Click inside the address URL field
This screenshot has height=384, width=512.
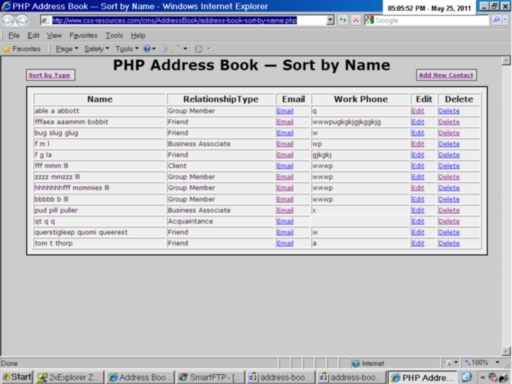(183, 20)
